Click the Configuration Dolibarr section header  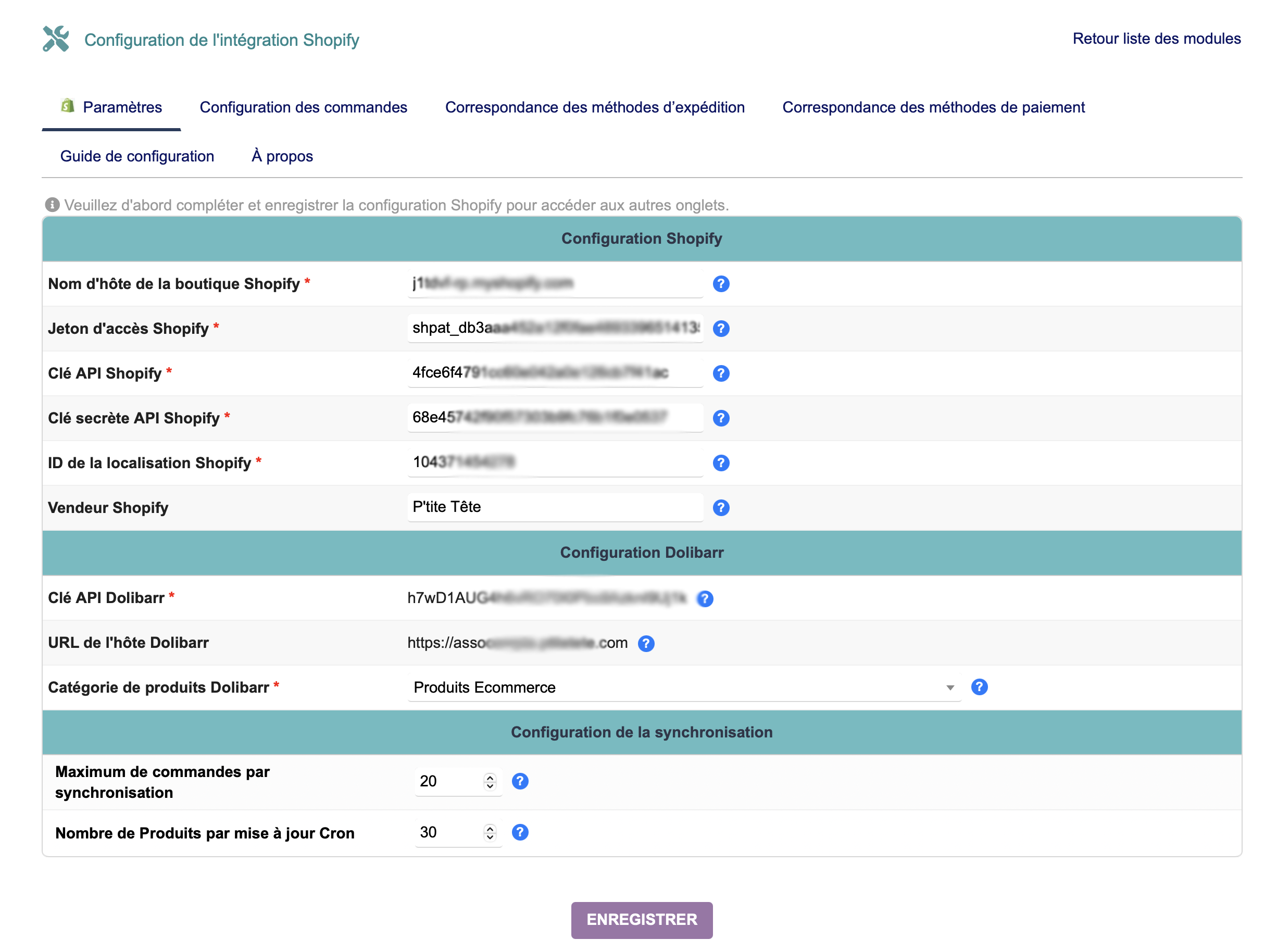click(642, 553)
